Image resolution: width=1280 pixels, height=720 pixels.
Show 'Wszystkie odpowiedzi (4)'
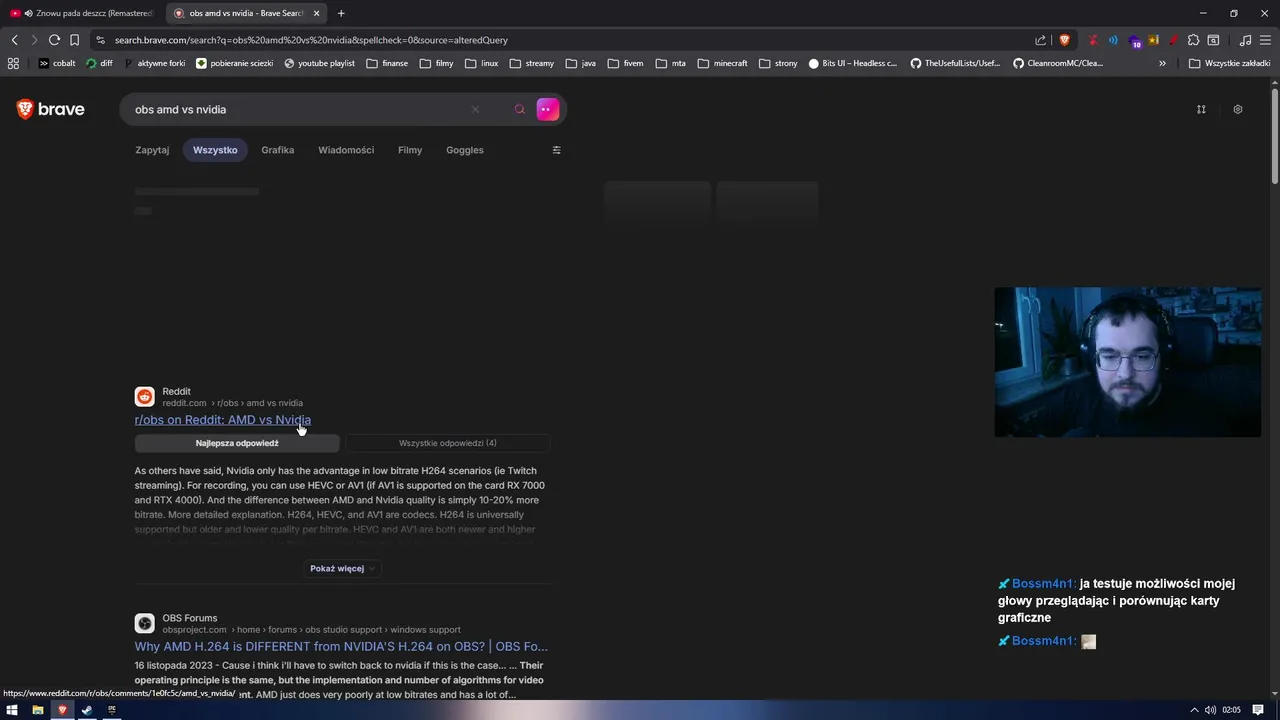[x=447, y=443]
